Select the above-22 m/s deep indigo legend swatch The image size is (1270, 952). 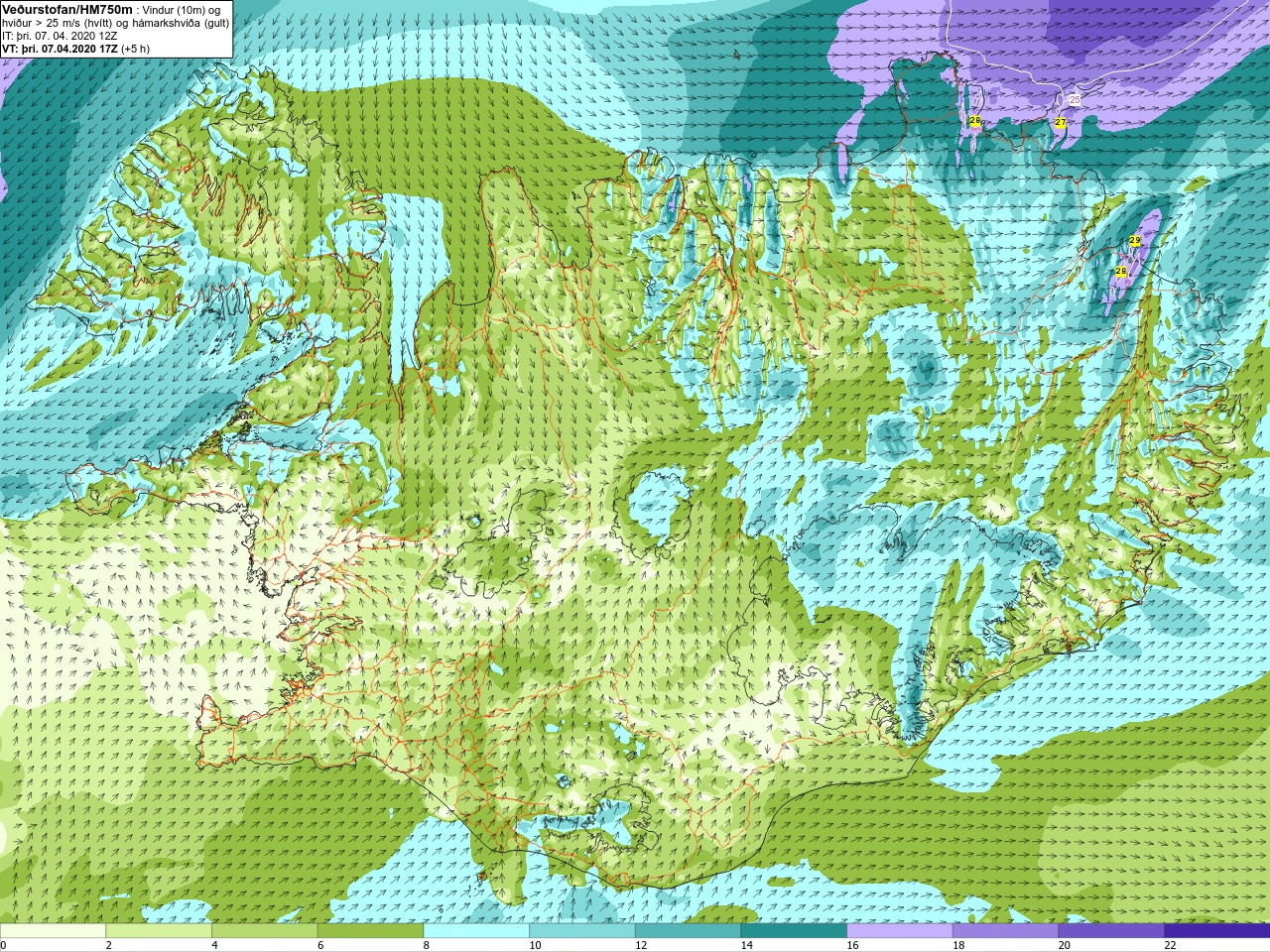1217,931
